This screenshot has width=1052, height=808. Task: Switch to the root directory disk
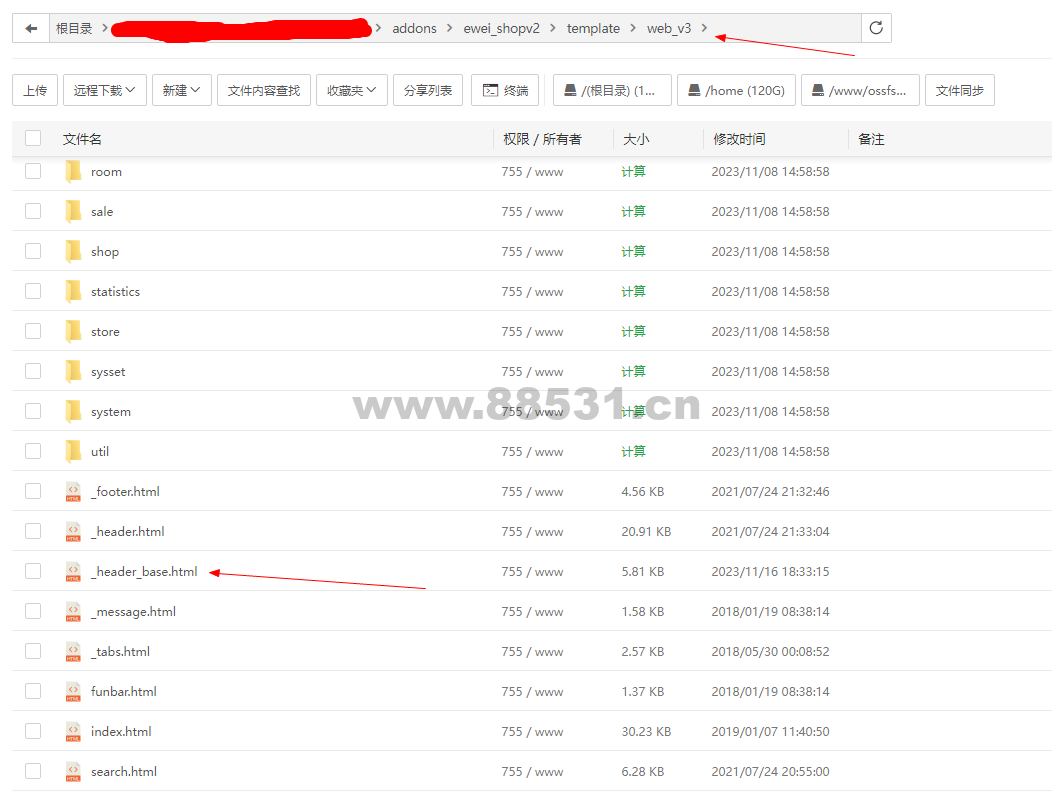pyautogui.click(x=612, y=90)
